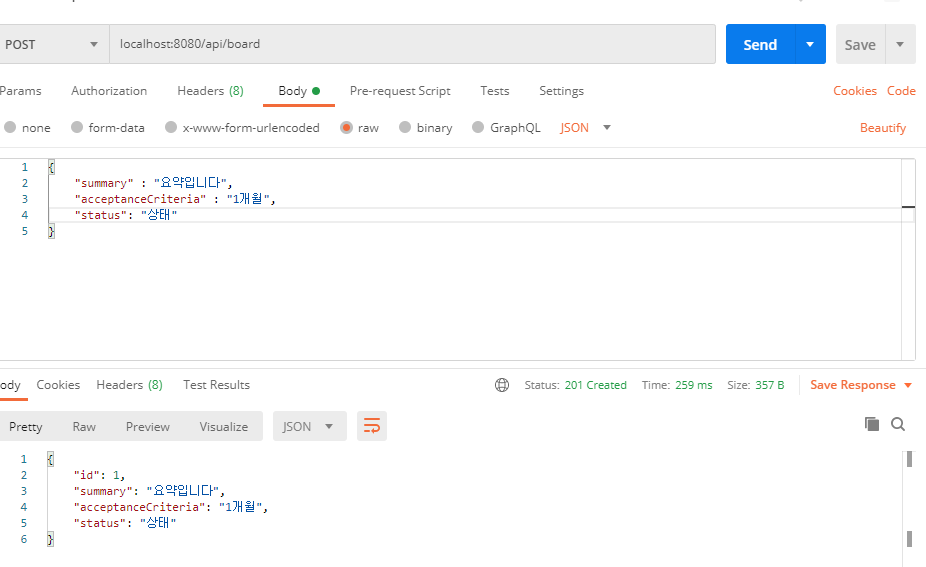Click Beautify to format the body

883,128
